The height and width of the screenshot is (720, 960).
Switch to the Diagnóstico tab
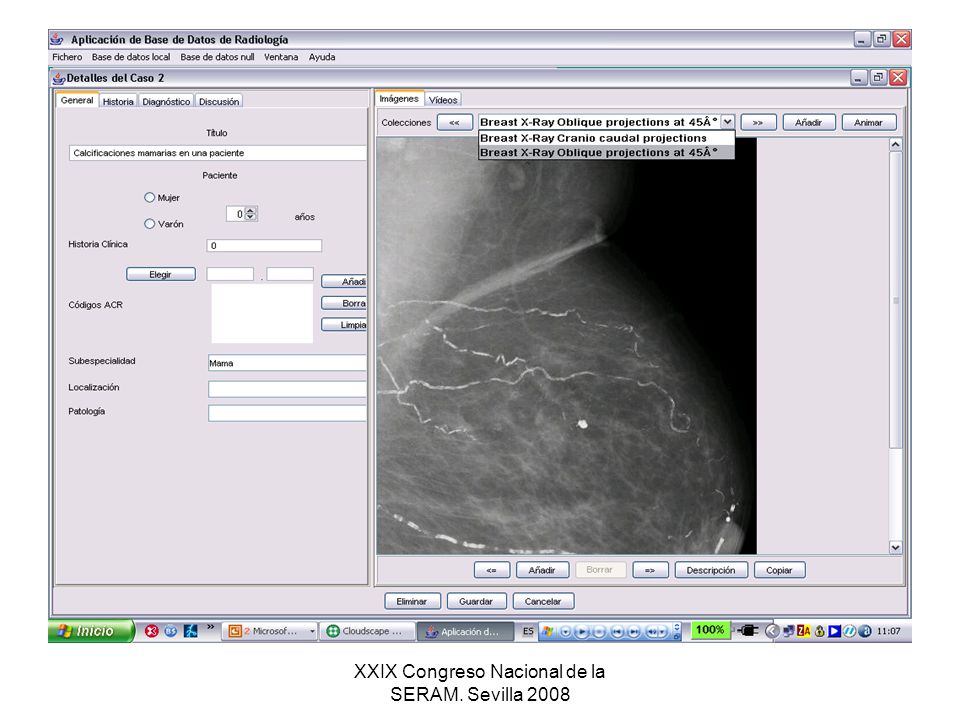click(x=167, y=102)
